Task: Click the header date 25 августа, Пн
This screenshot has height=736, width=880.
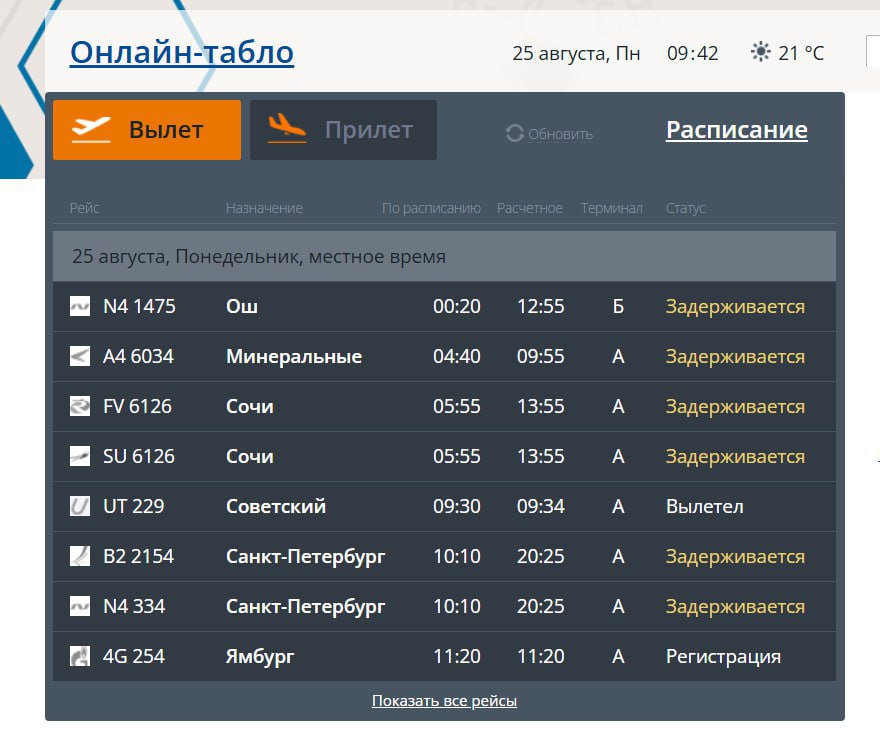Action: pos(576,53)
